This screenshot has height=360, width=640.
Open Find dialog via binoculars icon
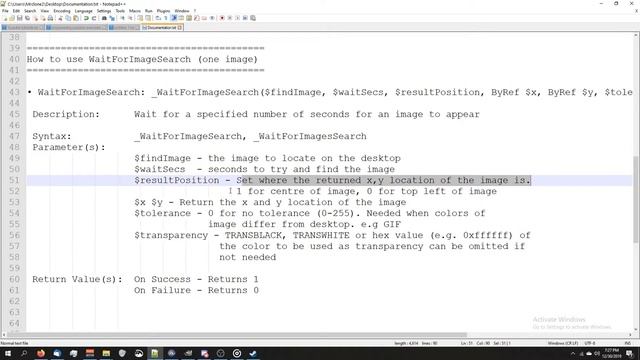[104, 18]
